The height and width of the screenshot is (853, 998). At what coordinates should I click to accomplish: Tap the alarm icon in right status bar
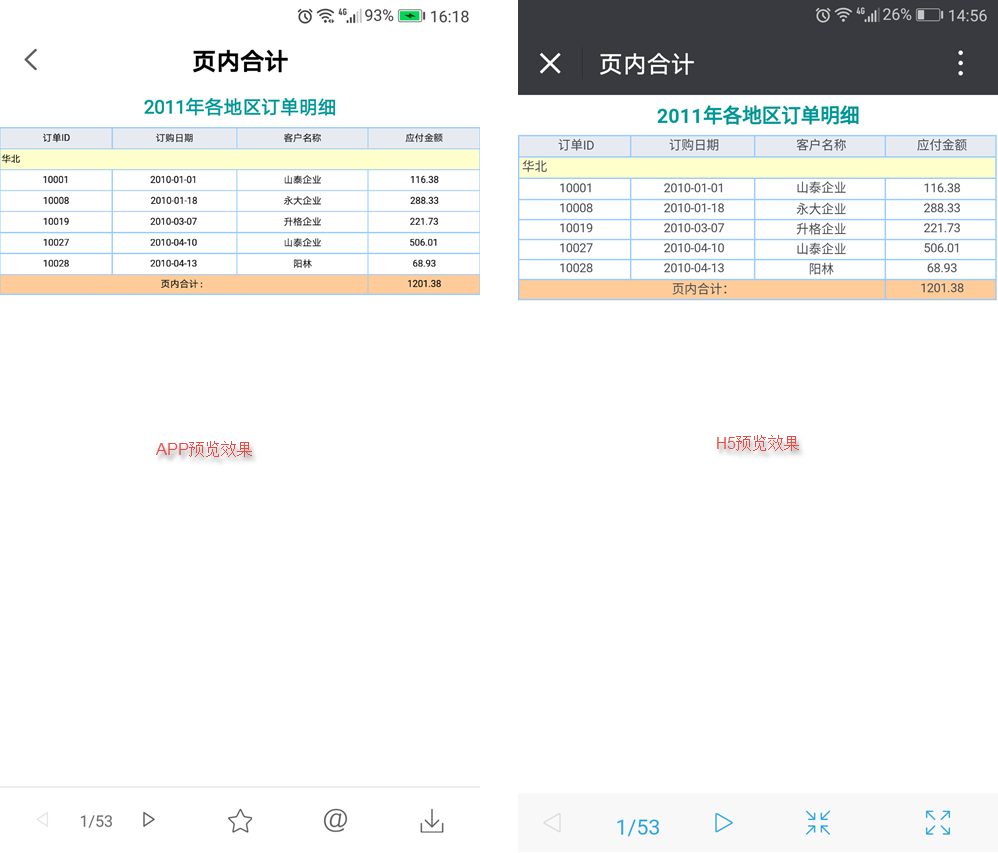coord(823,15)
